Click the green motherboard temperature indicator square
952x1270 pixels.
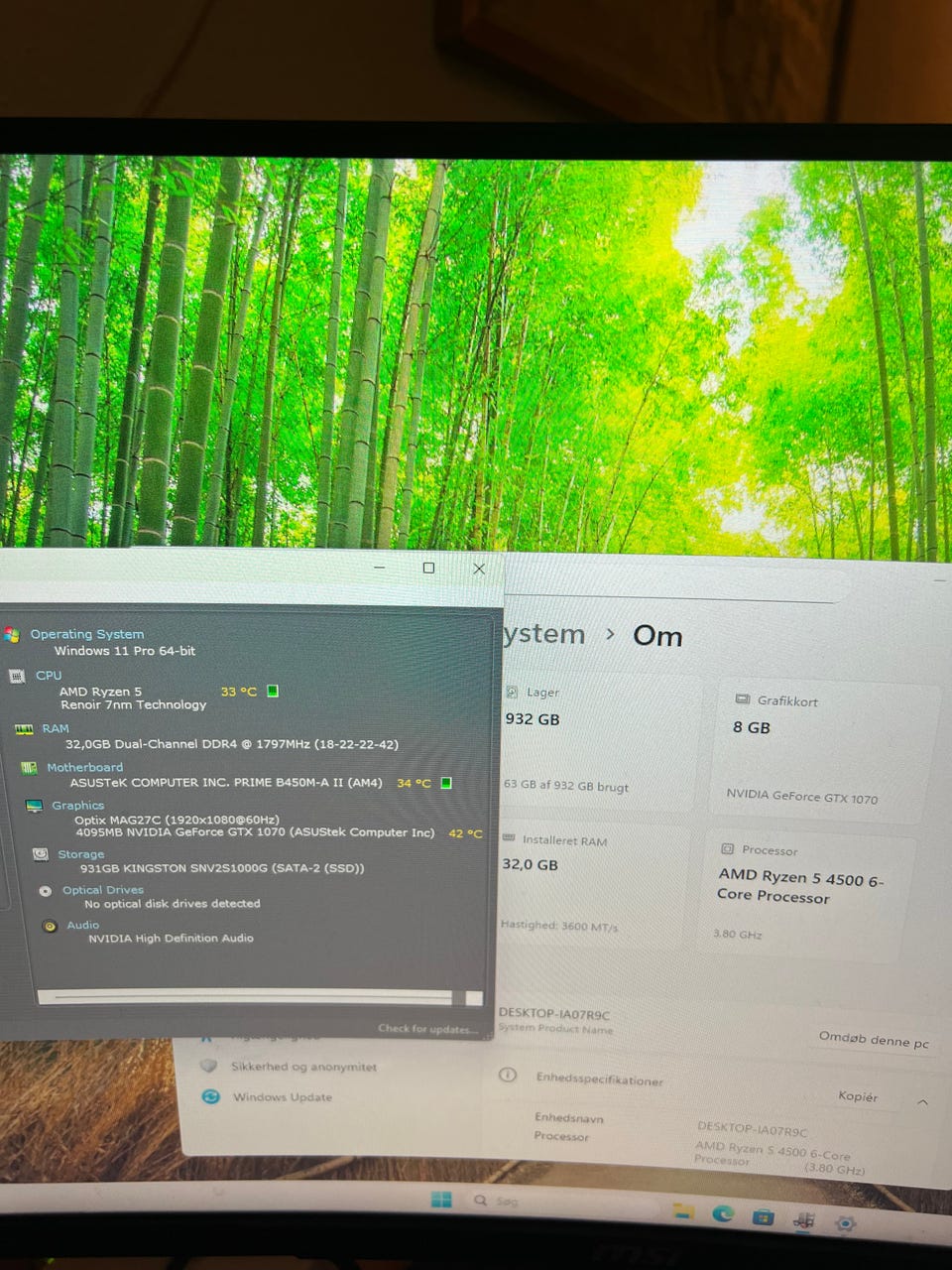click(446, 783)
